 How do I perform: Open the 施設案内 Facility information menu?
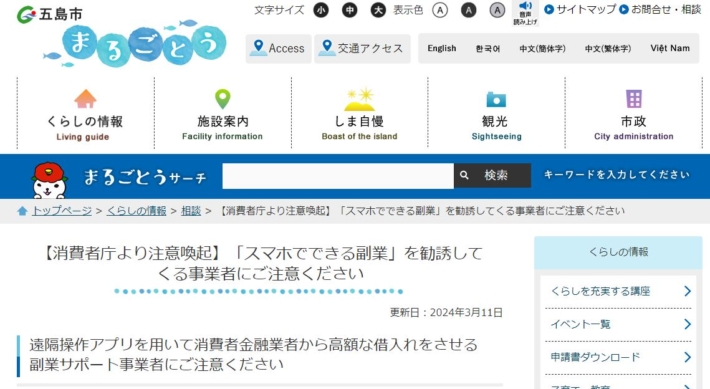pyautogui.click(x=222, y=113)
